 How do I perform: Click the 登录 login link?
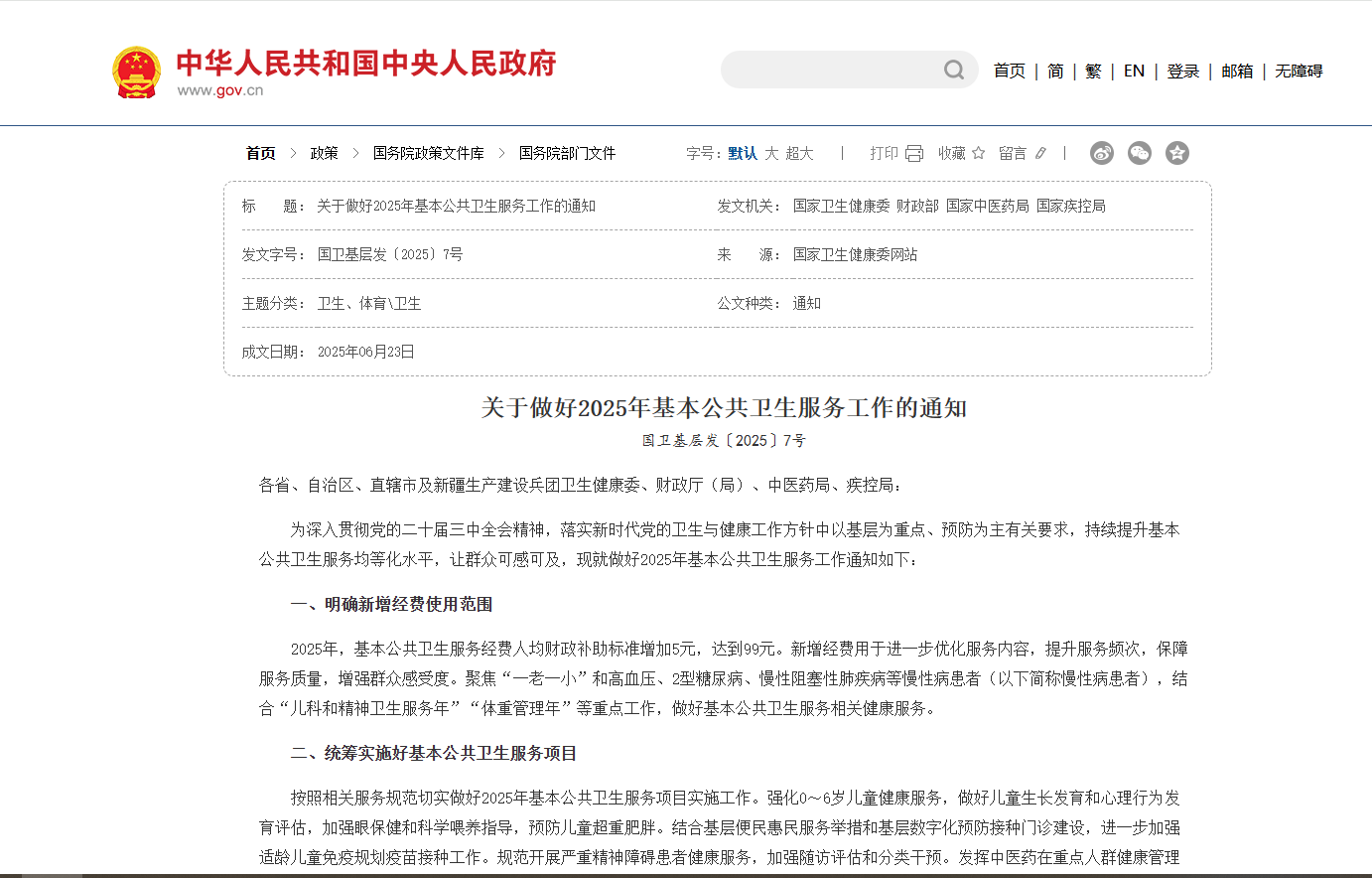tap(1182, 71)
